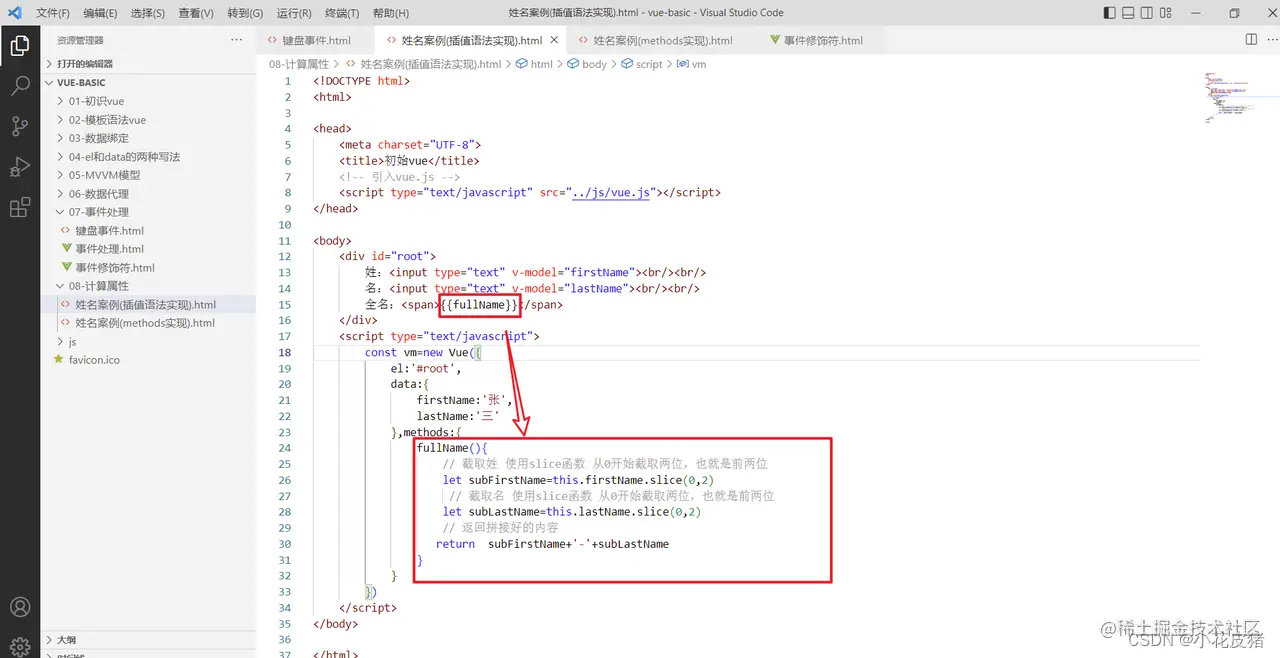Image resolution: width=1280 pixels, height=658 pixels.
Task: Click star icon of favicon.ico
Action: [x=59, y=359]
